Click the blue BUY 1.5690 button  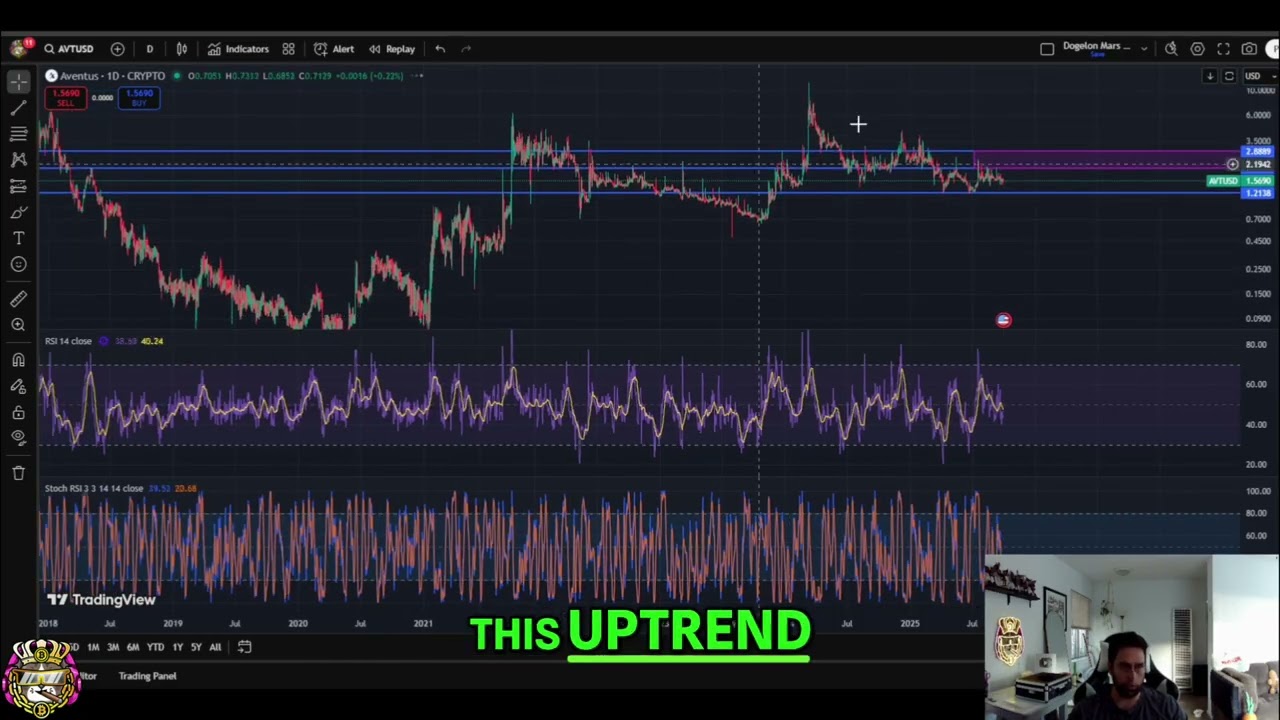139,98
